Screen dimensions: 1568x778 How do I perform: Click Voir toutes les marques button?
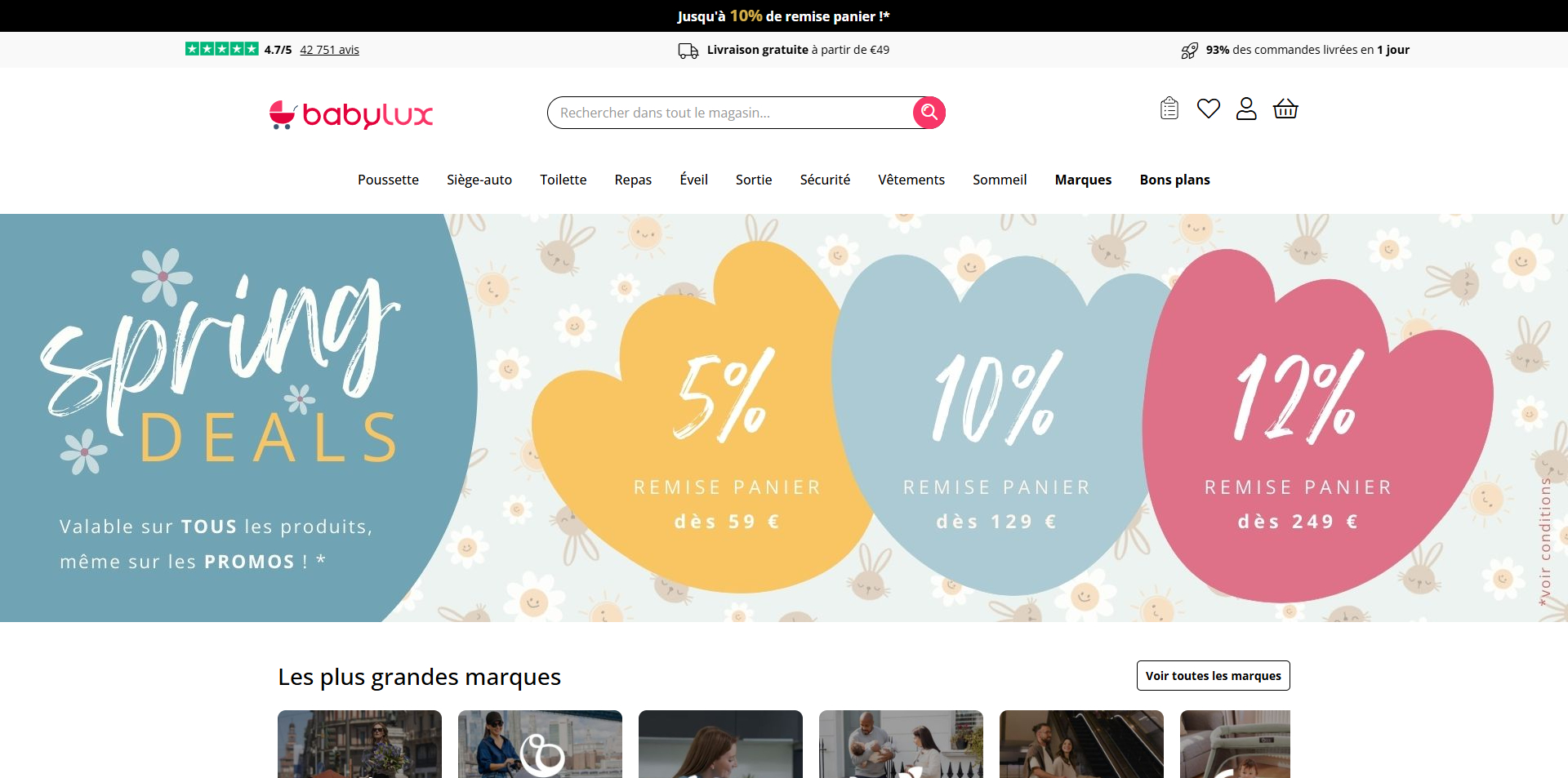pyautogui.click(x=1213, y=675)
